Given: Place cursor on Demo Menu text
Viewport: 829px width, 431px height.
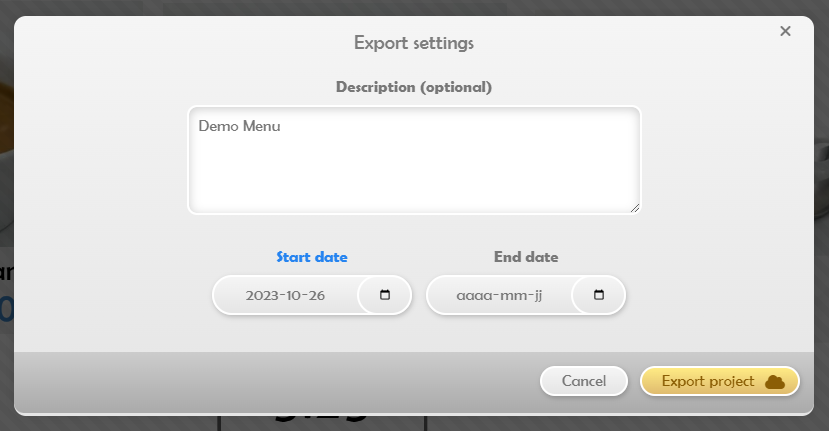Looking at the screenshot, I should coord(239,126).
